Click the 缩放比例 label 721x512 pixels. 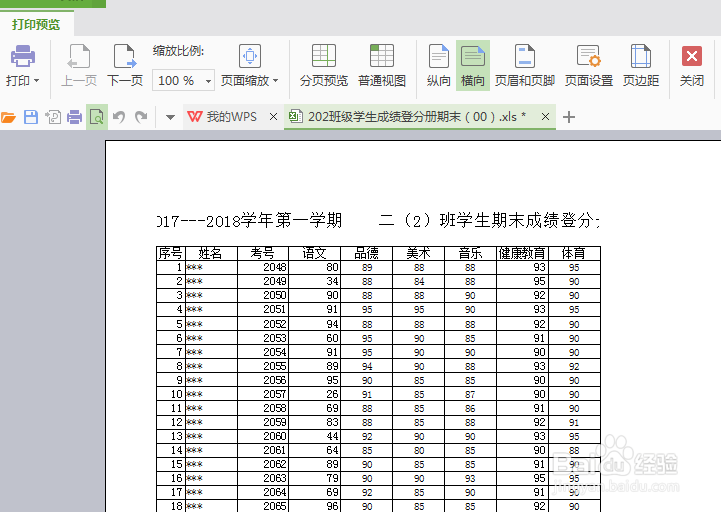tap(178, 51)
